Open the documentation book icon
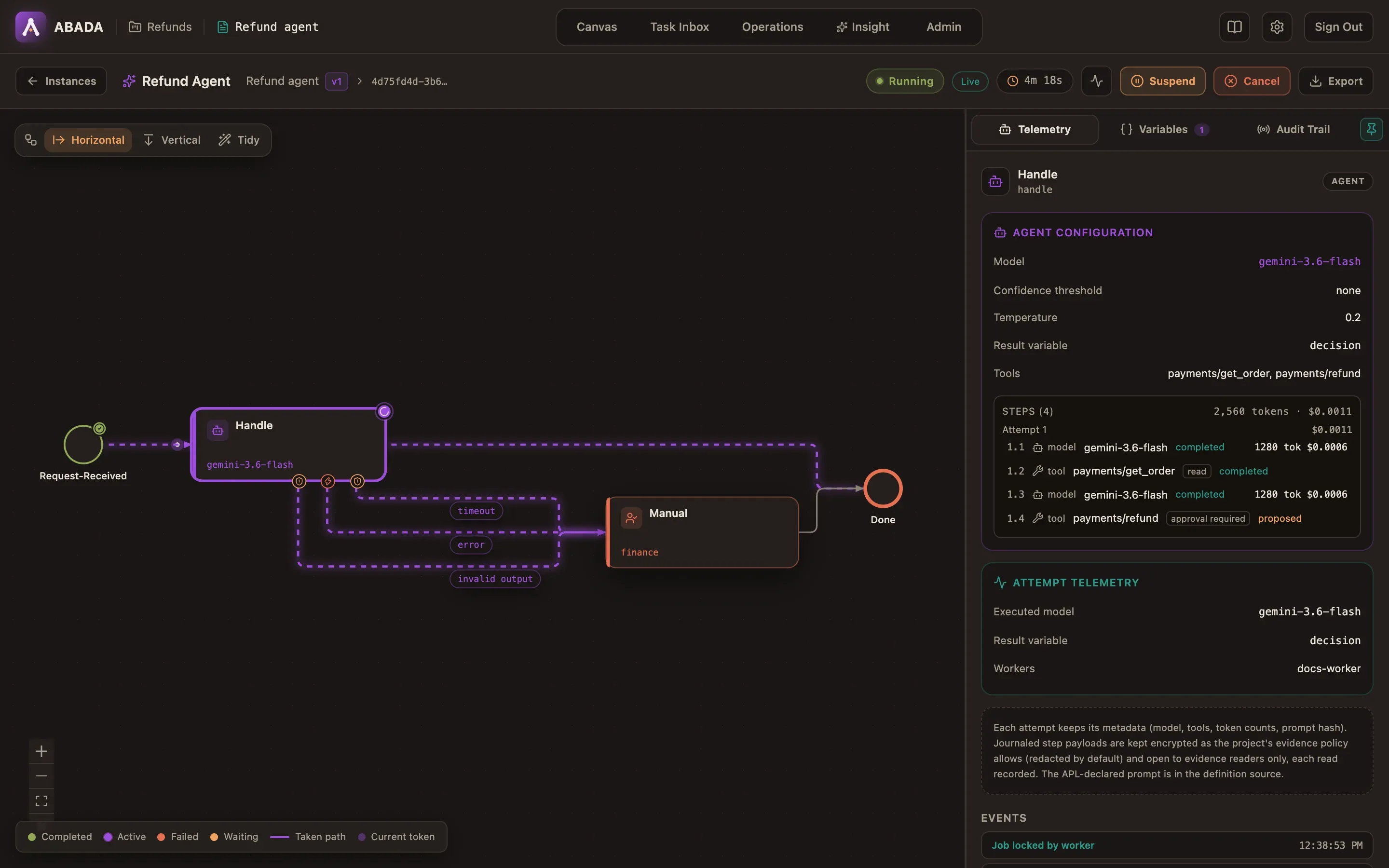 [x=1234, y=27]
